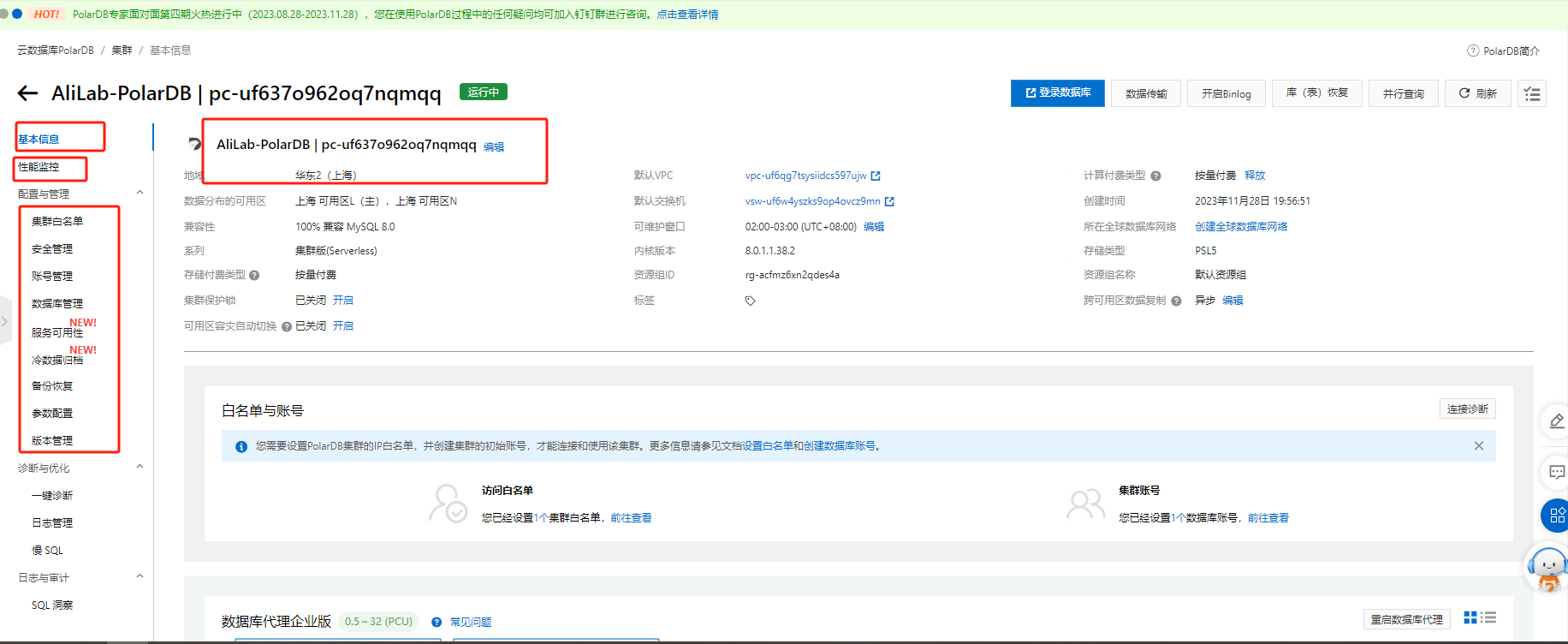The height and width of the screenshot is (644, 1568).
Task: Switch database proxy to grid view
Action: (x=1470, y=617)
